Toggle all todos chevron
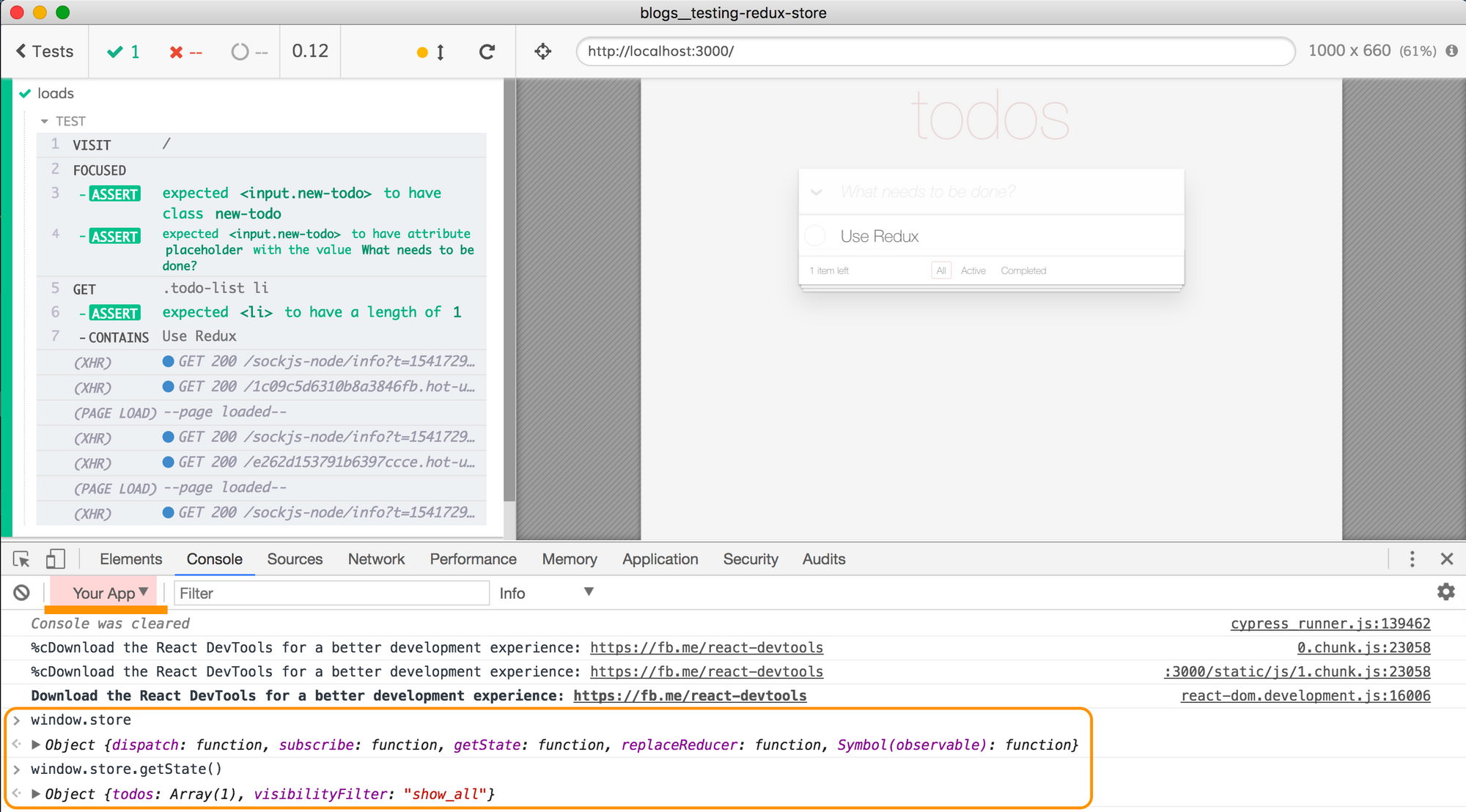The image size is (1466, 812). click(816, 192)
